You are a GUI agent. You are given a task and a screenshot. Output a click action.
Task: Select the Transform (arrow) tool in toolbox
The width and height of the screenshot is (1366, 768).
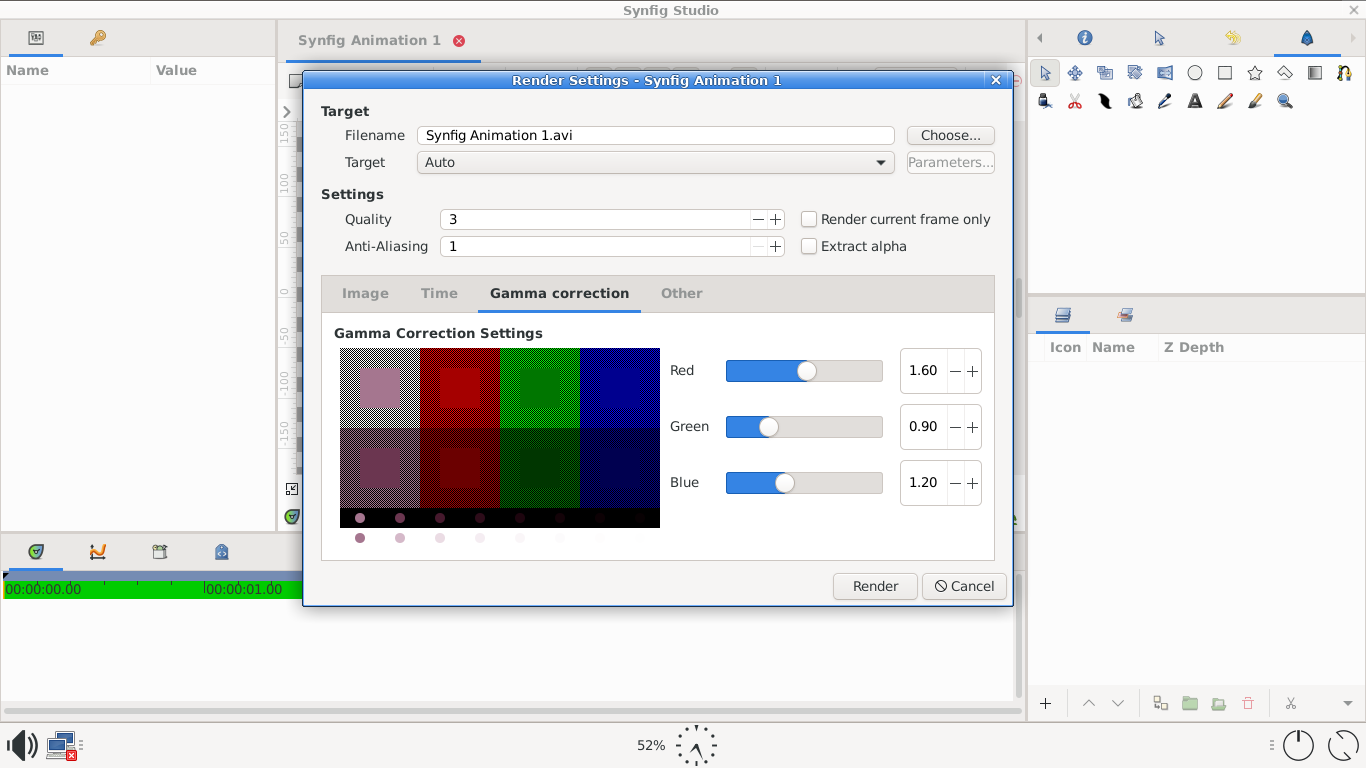[1045, 73]
